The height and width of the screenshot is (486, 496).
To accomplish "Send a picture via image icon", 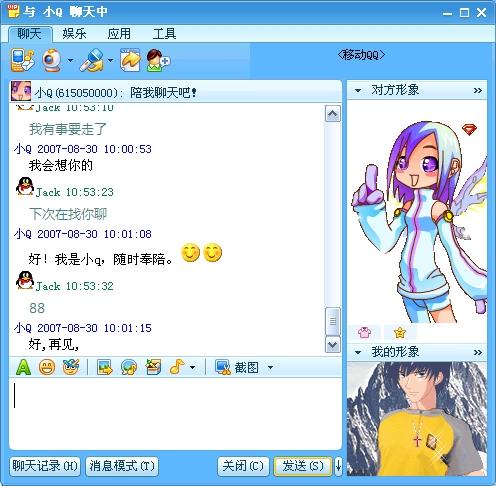I will [105, 367].
